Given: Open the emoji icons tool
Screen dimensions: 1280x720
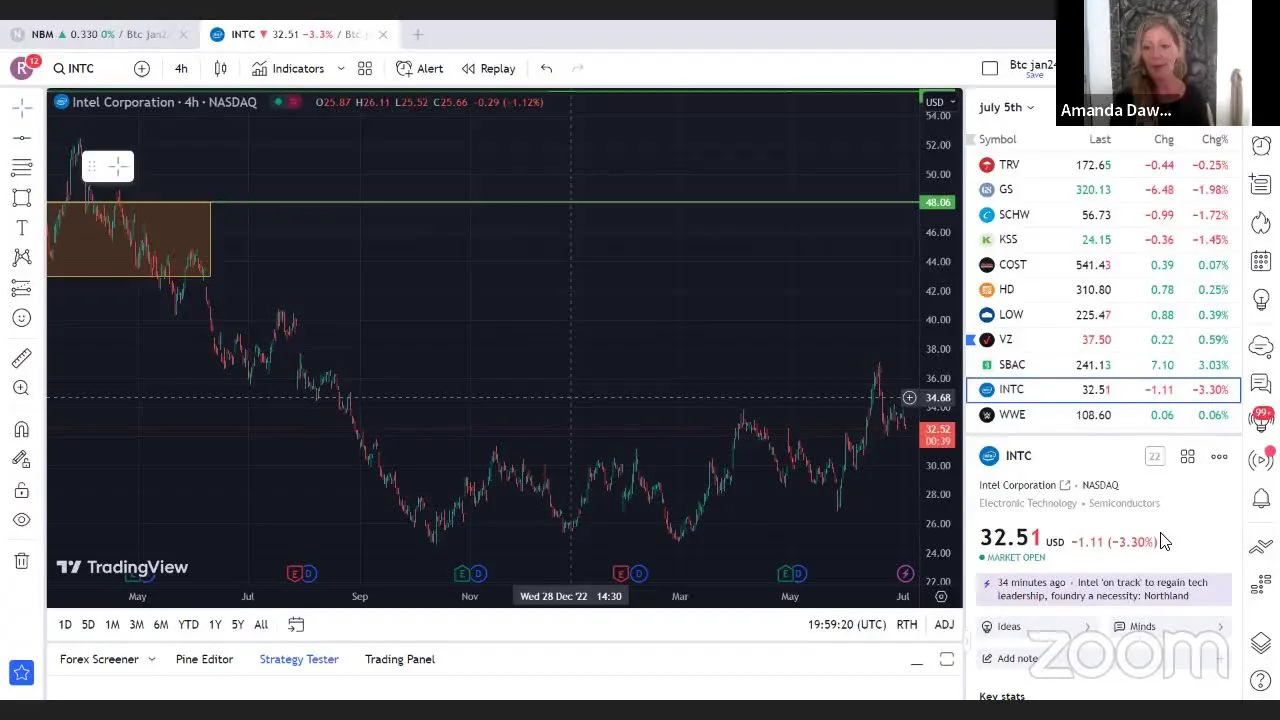Looking at the screenshot, I should tap(21, 318).
